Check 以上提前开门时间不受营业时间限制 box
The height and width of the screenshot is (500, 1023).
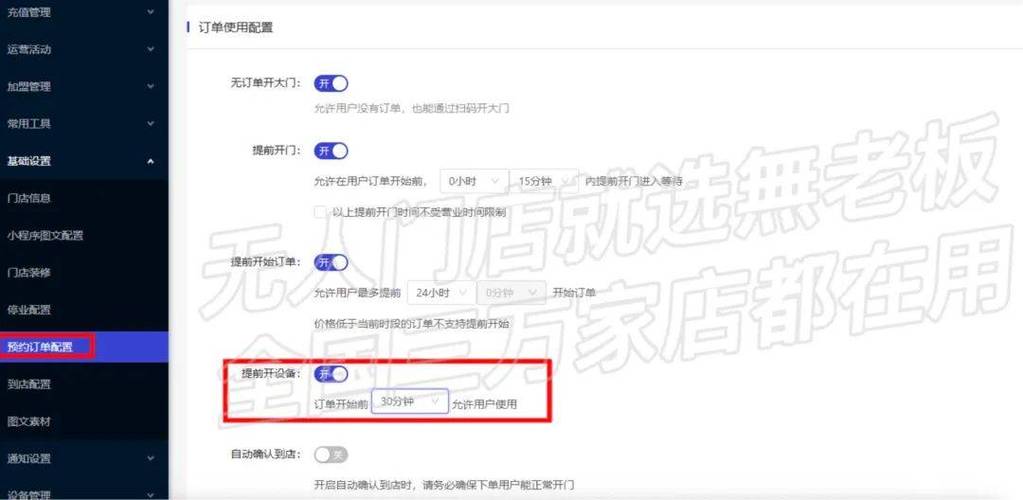tap(320, 212)
